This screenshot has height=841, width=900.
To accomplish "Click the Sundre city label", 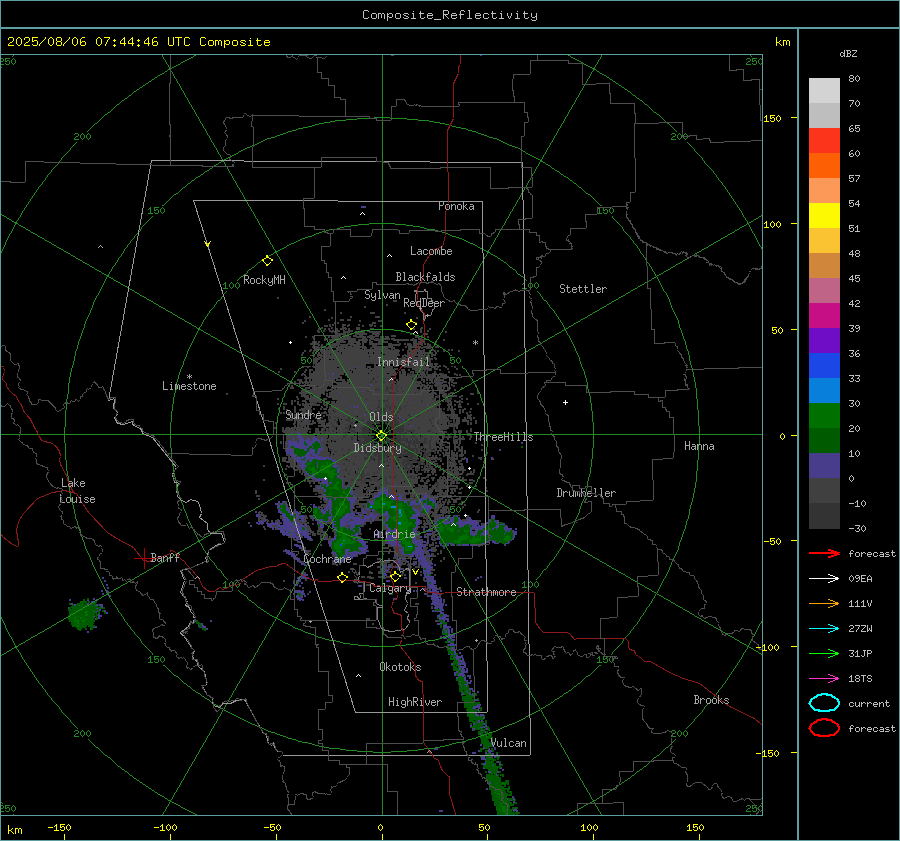I will point(303,414).
